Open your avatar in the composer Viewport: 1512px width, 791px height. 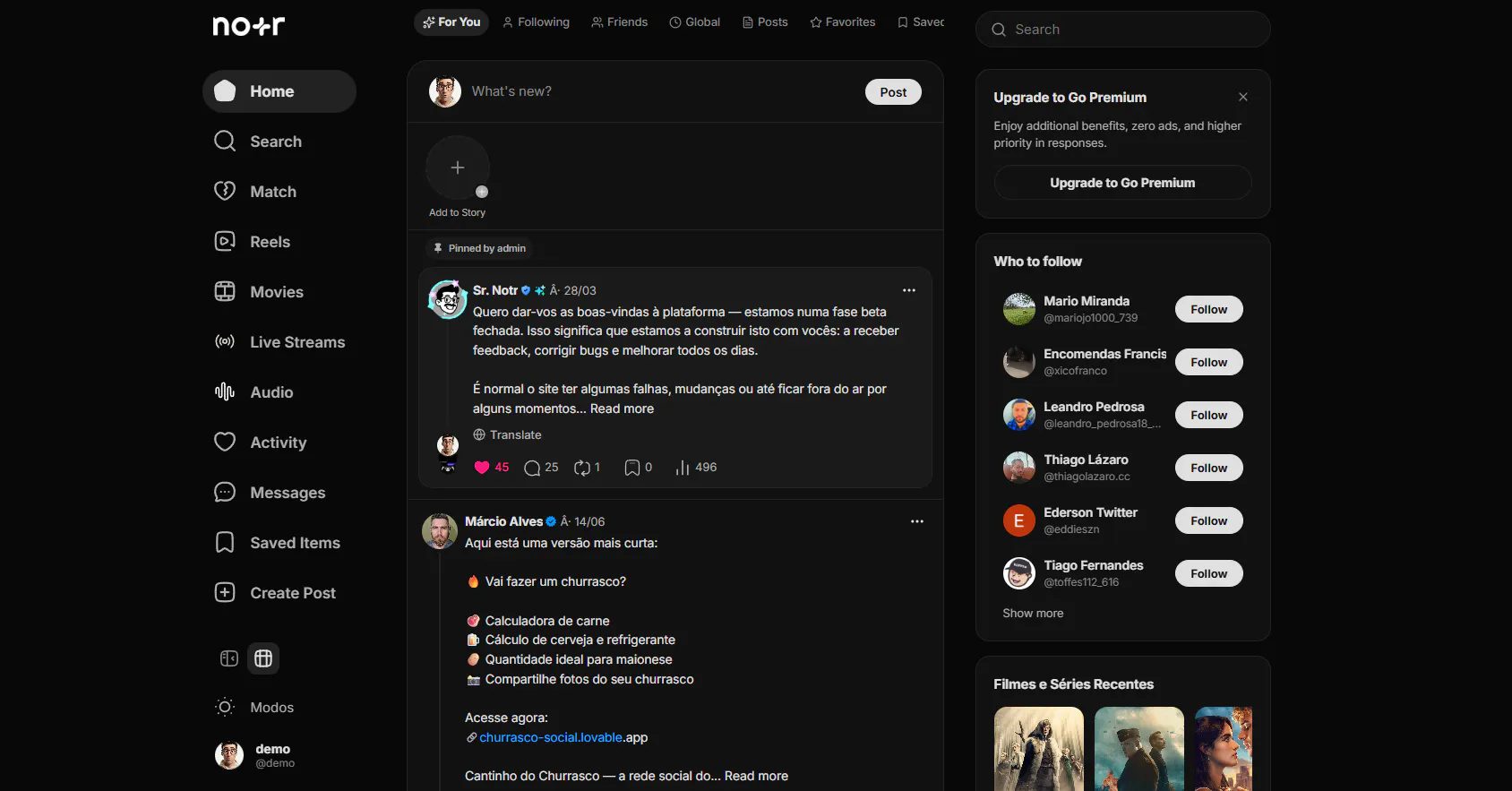tap(445, 91)
